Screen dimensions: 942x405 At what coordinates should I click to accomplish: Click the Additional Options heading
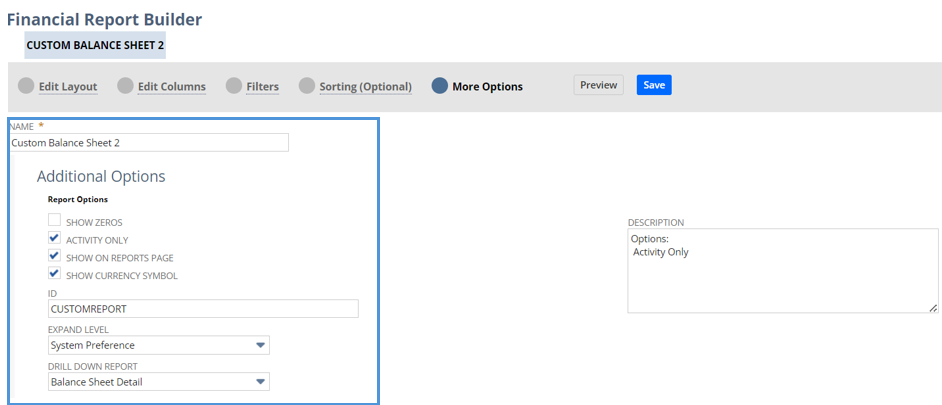click(101, 177)
